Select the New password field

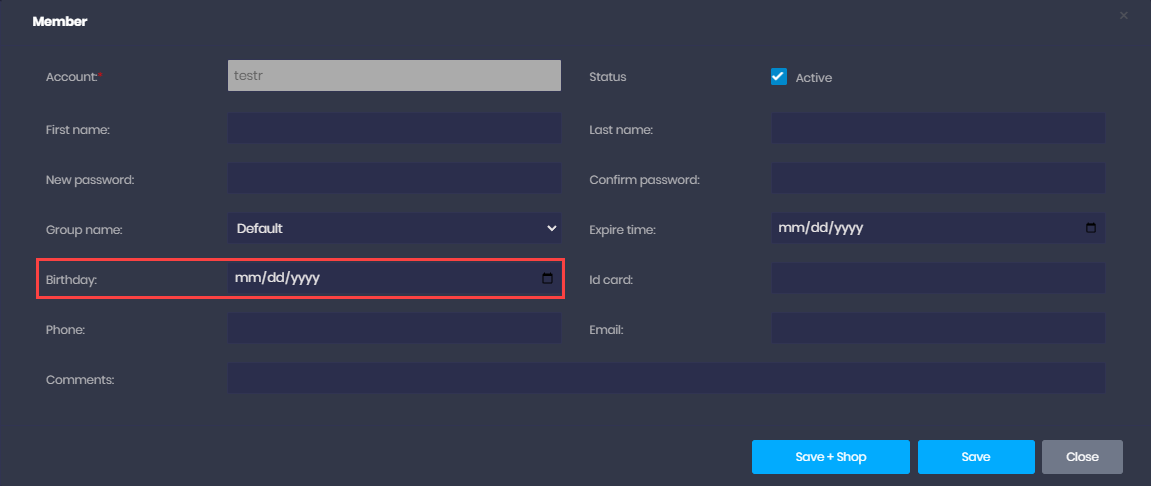(394, 178)
